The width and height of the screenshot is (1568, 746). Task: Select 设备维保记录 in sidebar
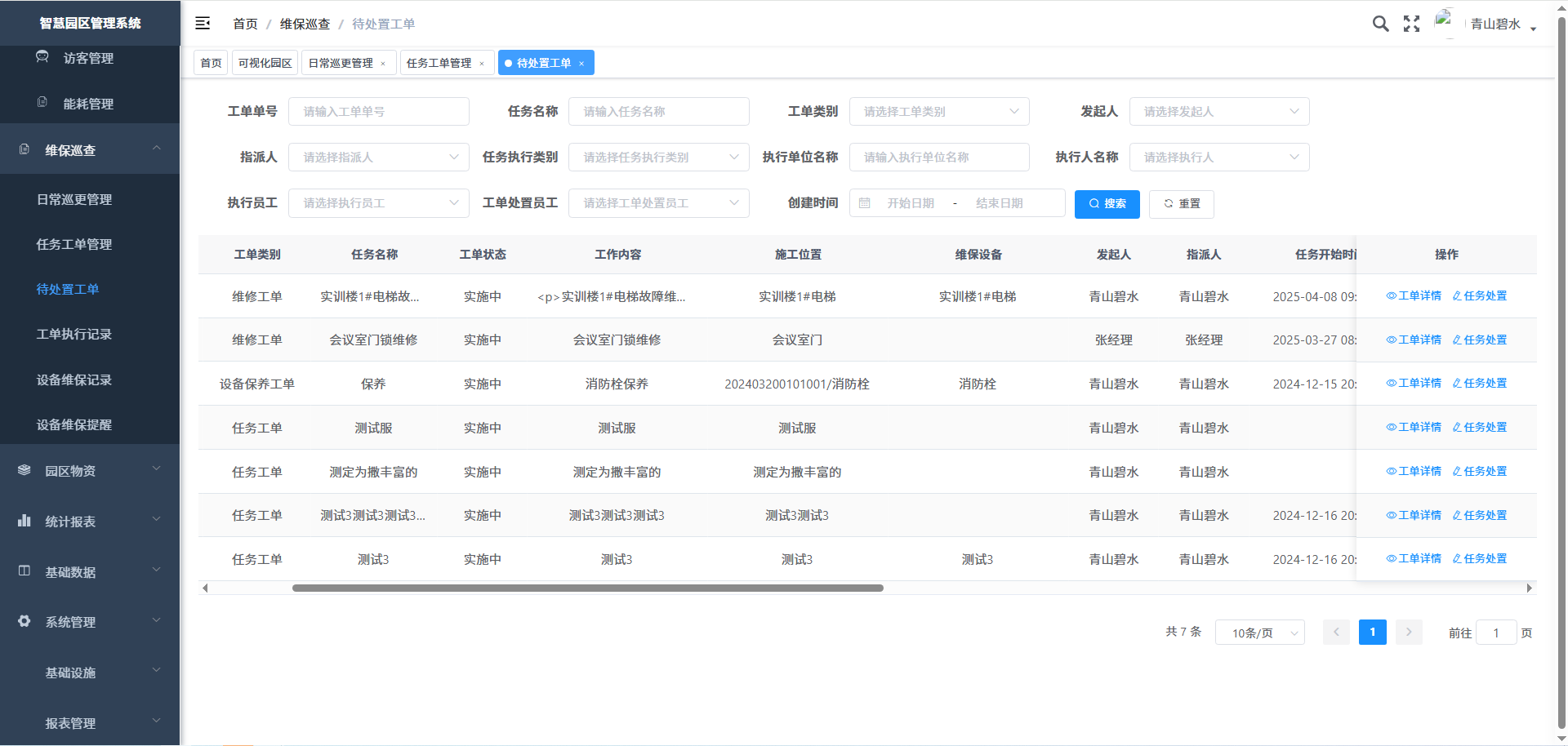[74, 380]
